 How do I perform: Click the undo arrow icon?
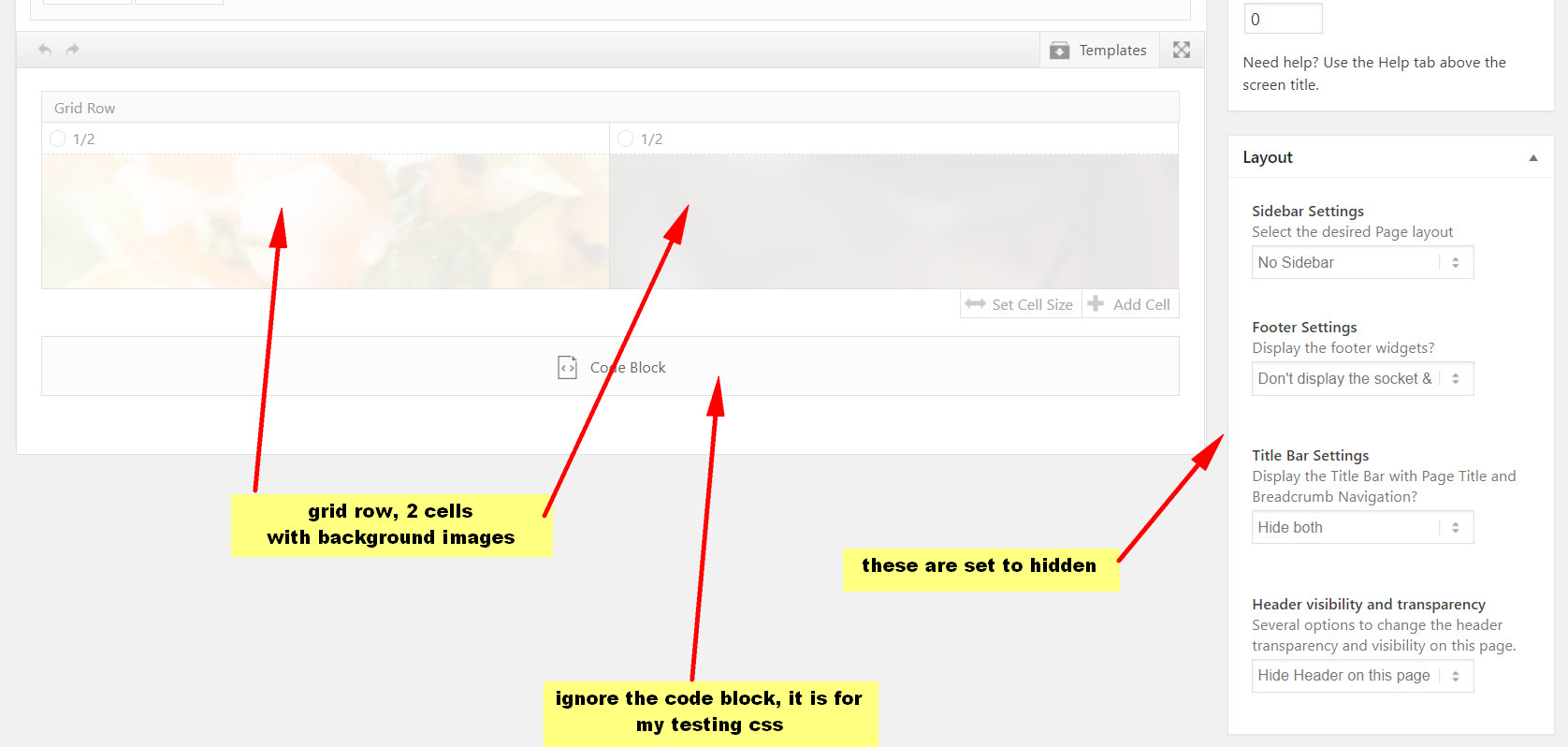(x=45, y=50)
